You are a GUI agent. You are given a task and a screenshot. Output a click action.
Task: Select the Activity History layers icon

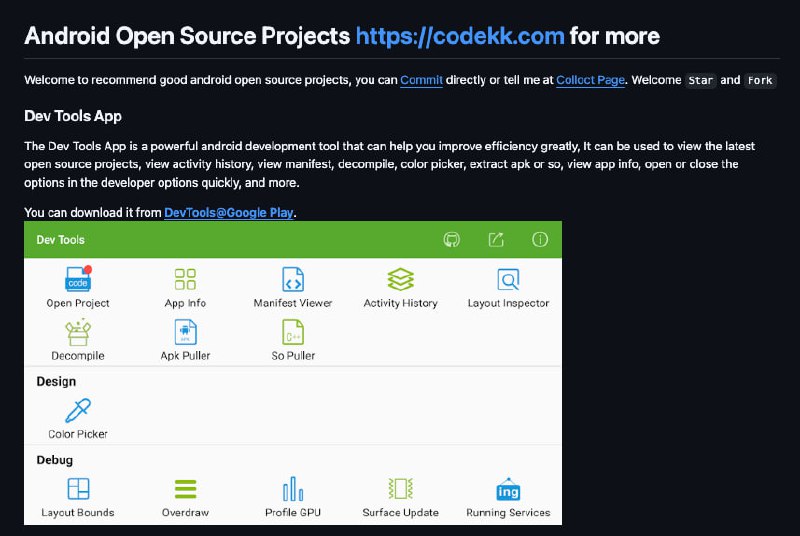pyautogui.click(x=401, y=279)
